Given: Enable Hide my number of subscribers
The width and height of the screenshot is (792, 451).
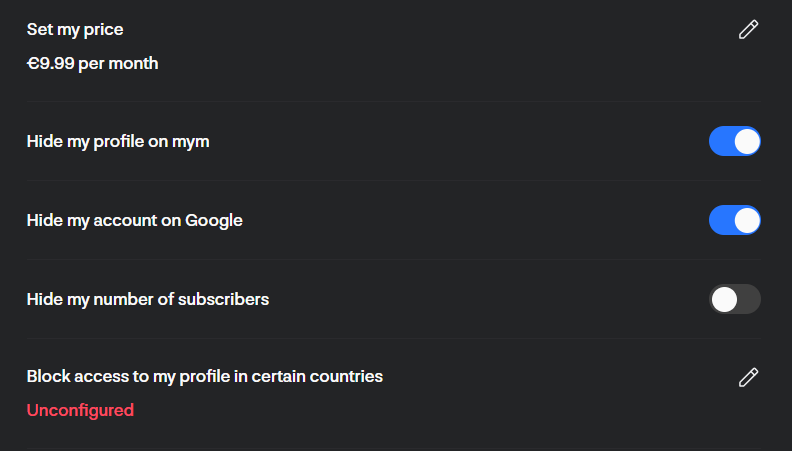Looking at the screenshot, I should point(734,299).
